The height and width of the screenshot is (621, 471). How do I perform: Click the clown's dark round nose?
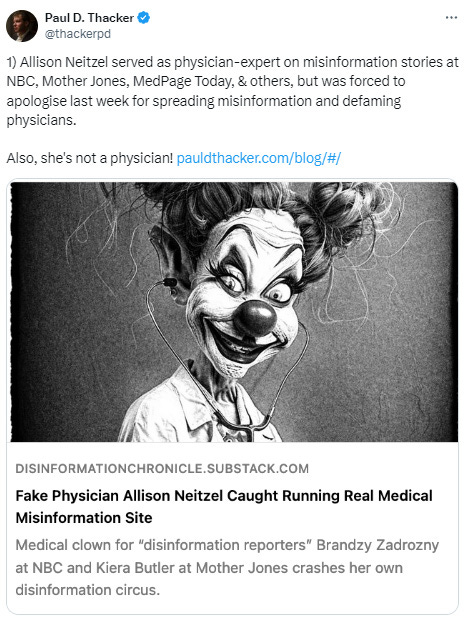click(254, 318)
